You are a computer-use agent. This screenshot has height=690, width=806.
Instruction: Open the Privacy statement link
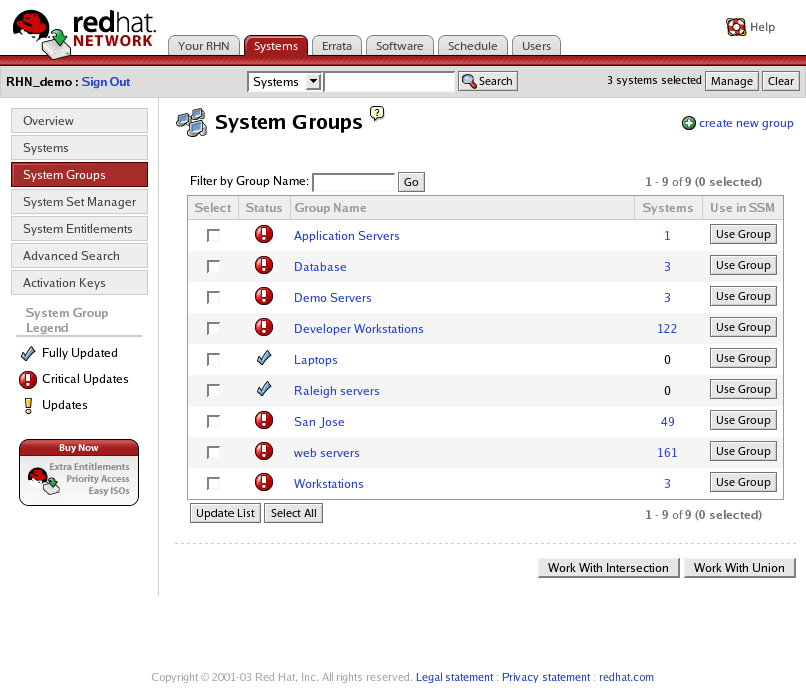point(546,677)
